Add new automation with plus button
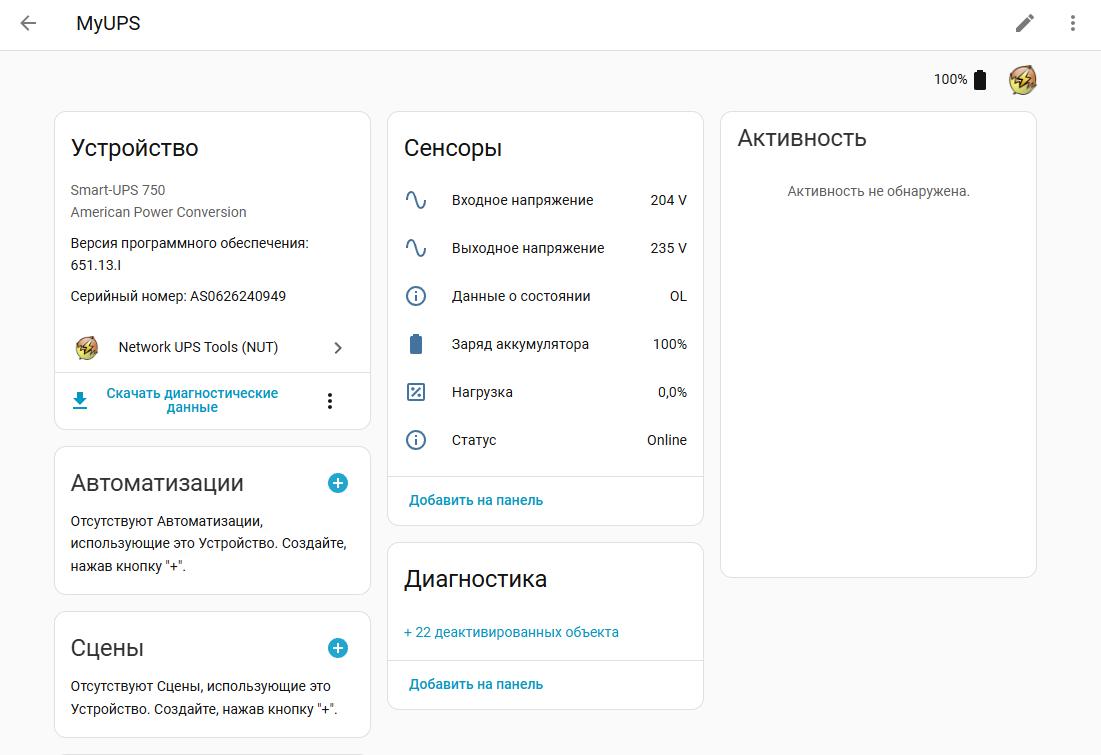This screenshot has height=755, width=1101. coord(338,483)
